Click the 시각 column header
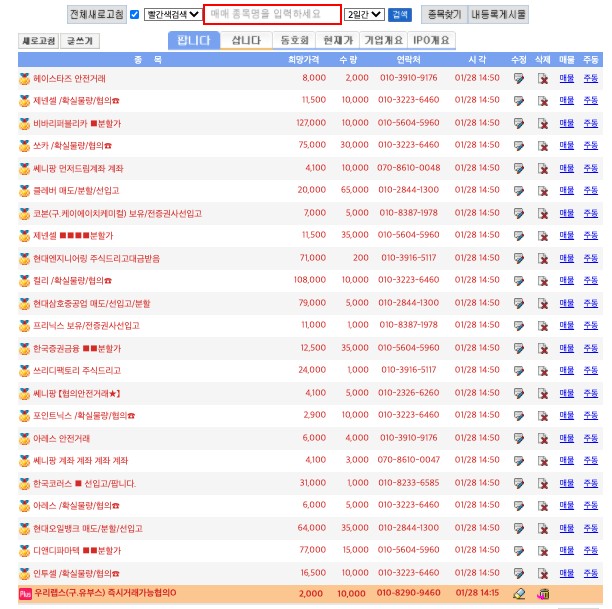This screenshot has height=609, width=612. pyautogui.click(x=477, y=60)
